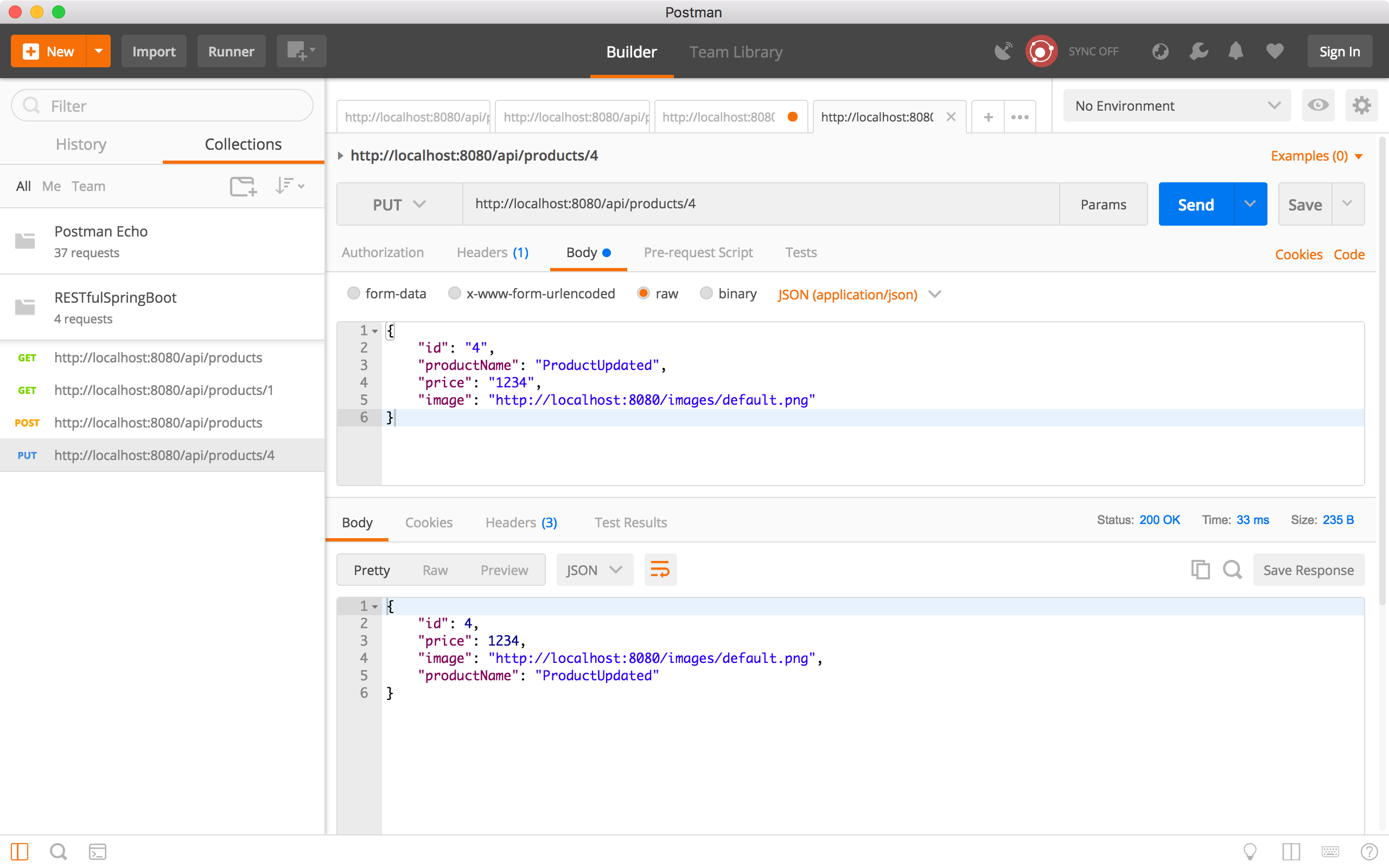Open the Runner button
1389x868 pixels.
[x=231, y=51]
